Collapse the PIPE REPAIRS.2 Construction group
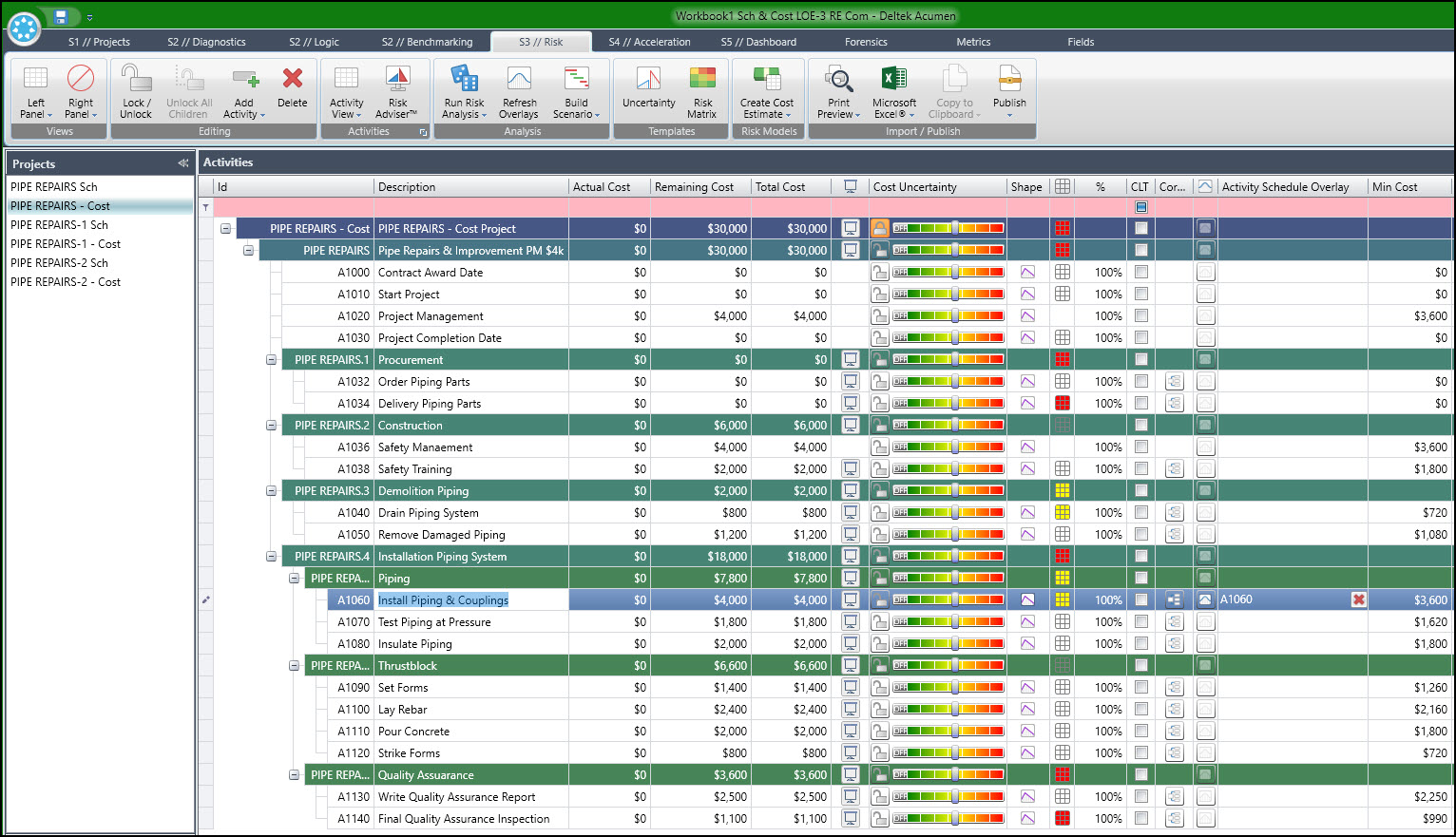The width and height of the screenshot is (1456, 837). pyautogui.click(x=271, y=426)
